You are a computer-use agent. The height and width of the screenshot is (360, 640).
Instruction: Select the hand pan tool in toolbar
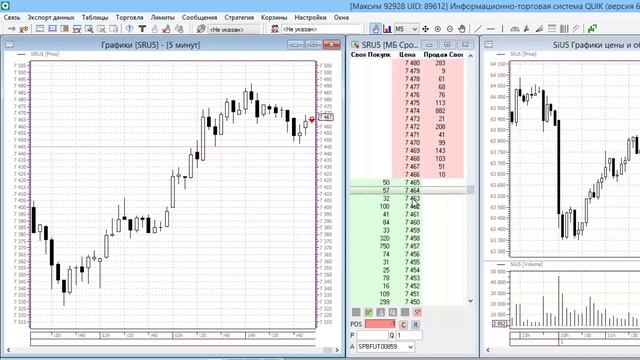[462, 29]
